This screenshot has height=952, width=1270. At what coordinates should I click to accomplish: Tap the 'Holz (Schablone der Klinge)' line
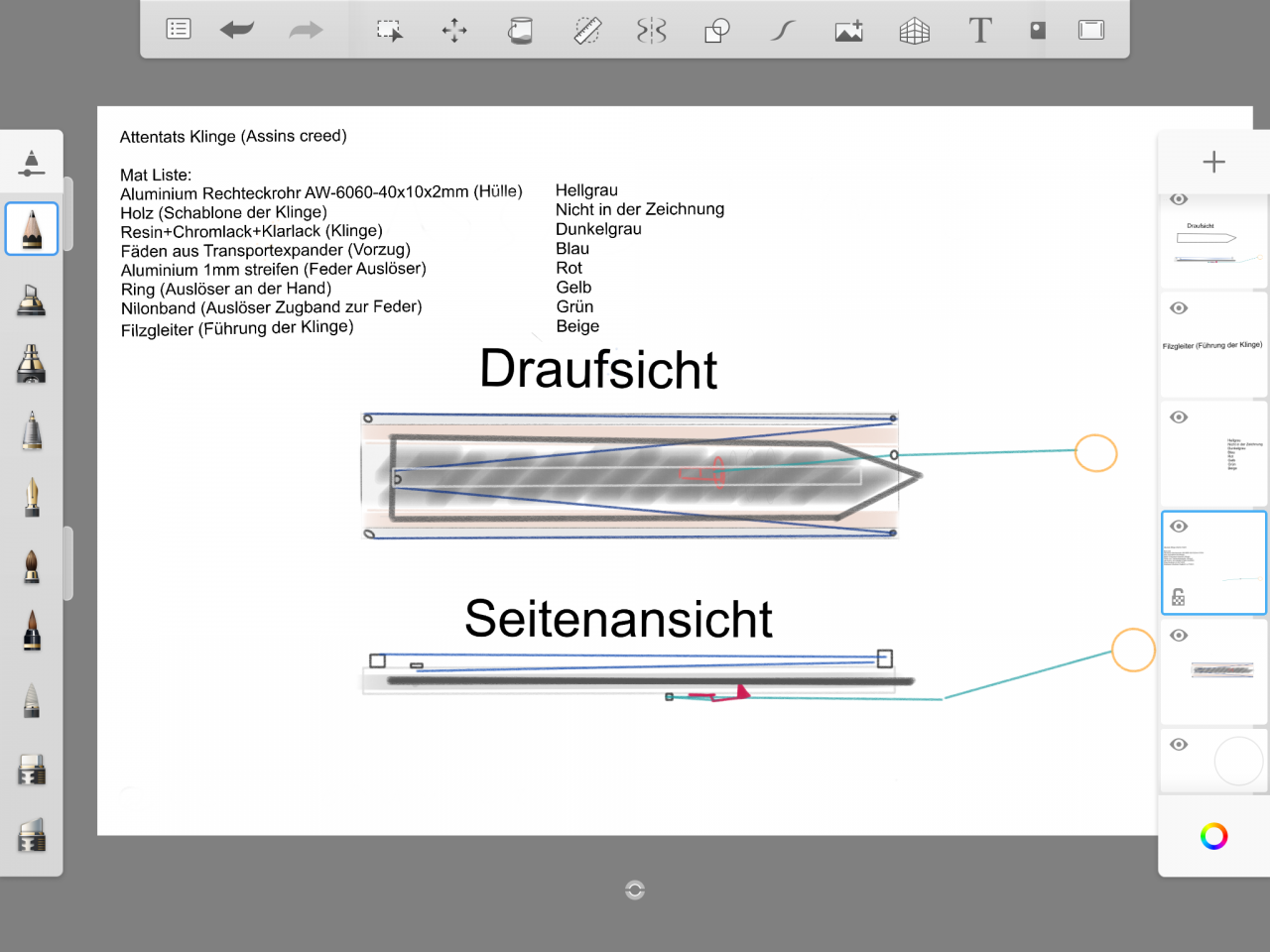pos(223,212)
